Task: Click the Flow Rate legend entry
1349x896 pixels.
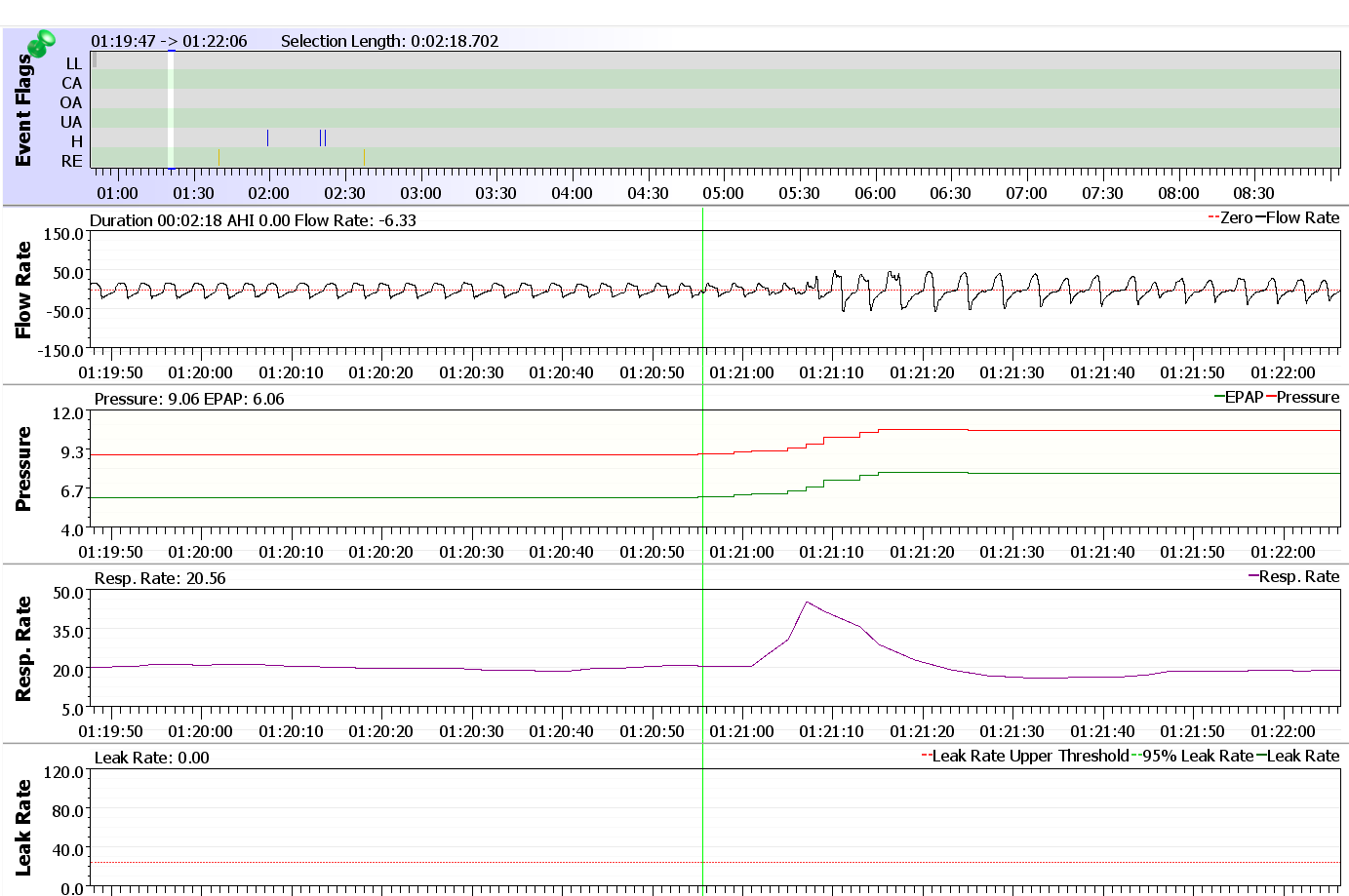Action: point(1297,217)
